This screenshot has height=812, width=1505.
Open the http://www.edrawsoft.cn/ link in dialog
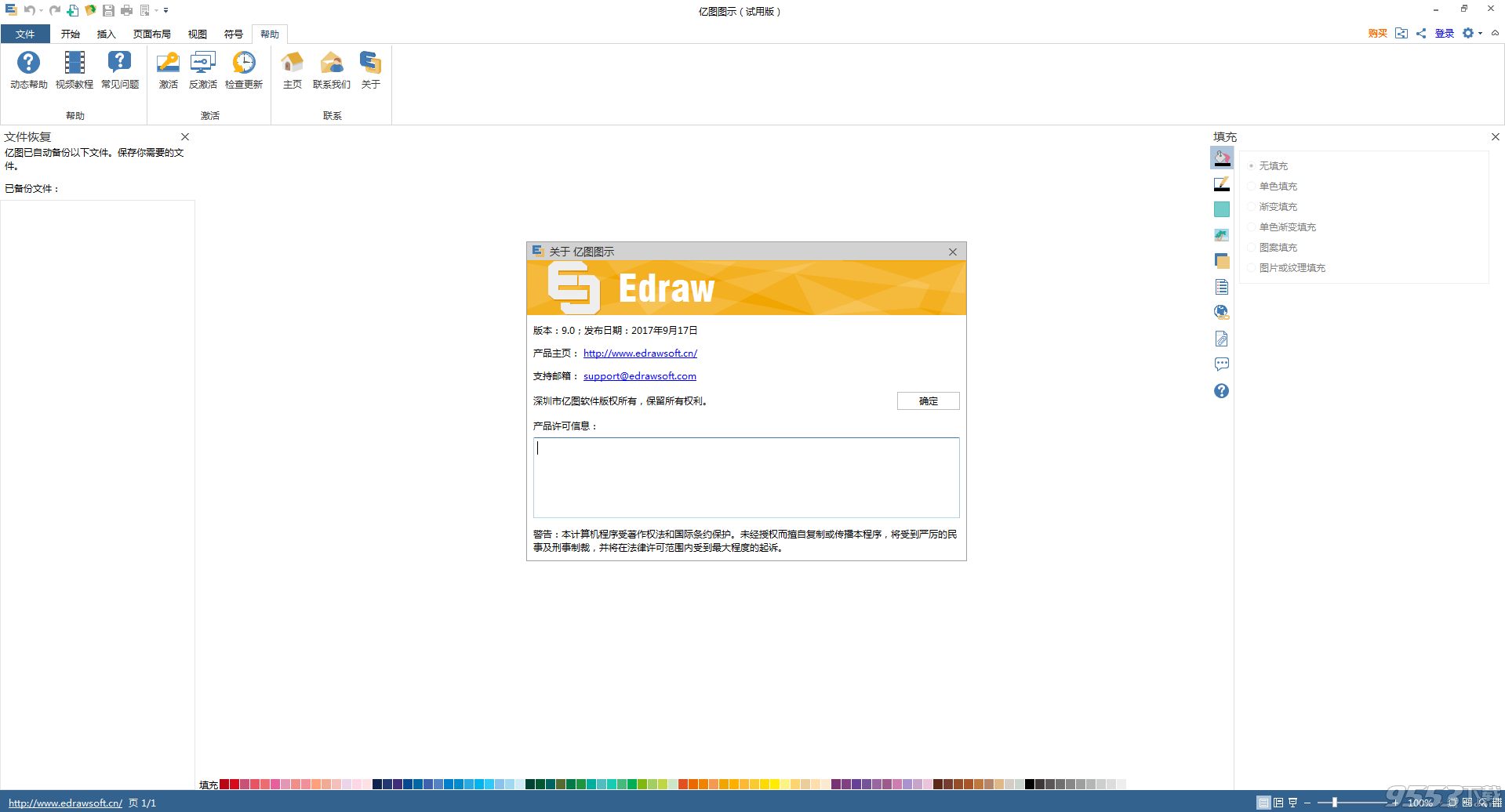[x=640, y=353]
